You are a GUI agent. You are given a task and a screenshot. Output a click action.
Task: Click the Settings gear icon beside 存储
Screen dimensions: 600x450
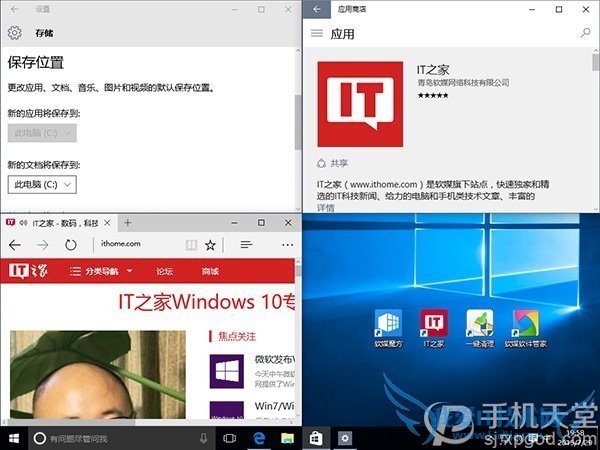coord(15,33)
